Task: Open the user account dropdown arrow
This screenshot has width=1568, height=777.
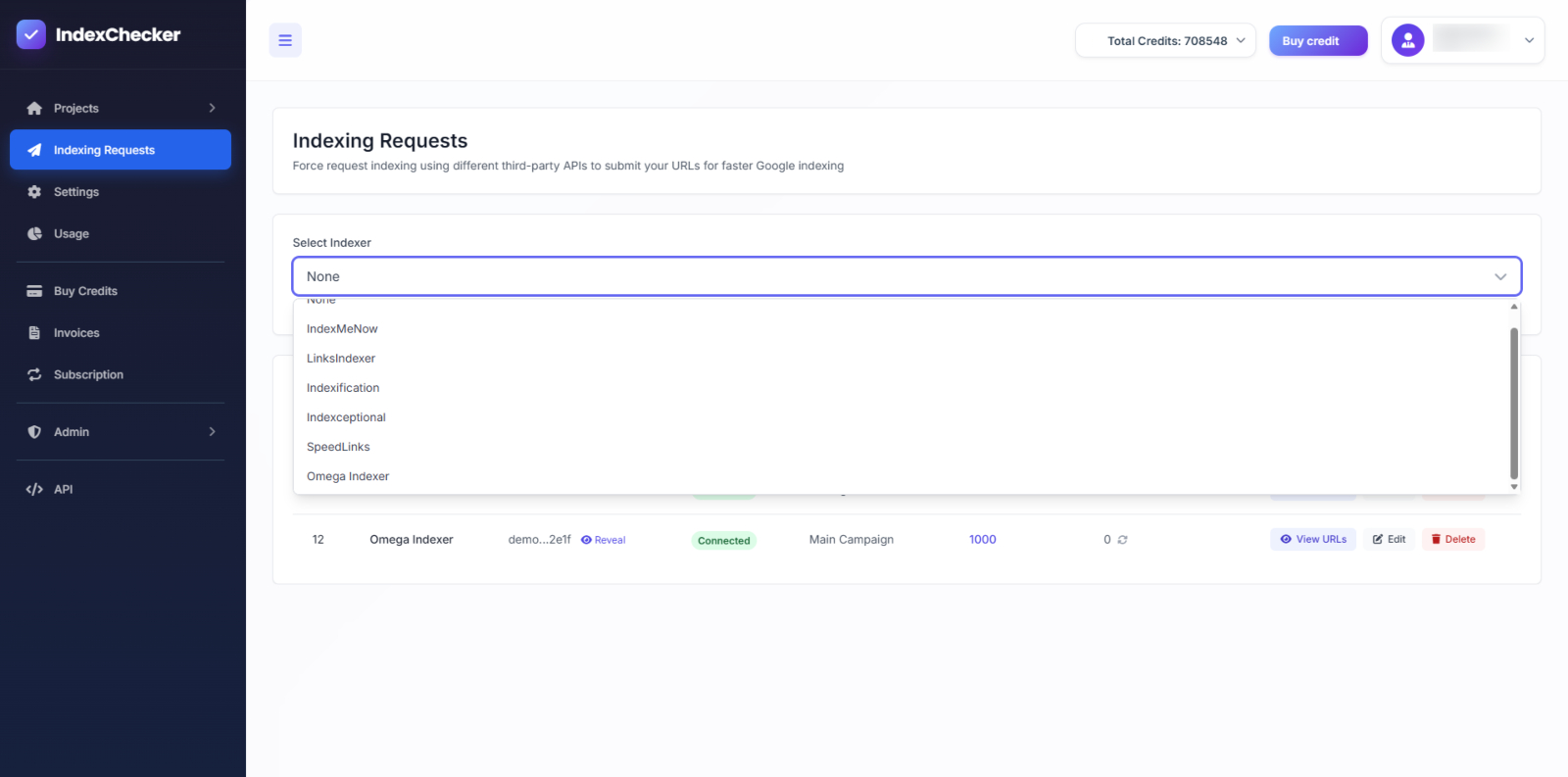Action: point(1529,41)
